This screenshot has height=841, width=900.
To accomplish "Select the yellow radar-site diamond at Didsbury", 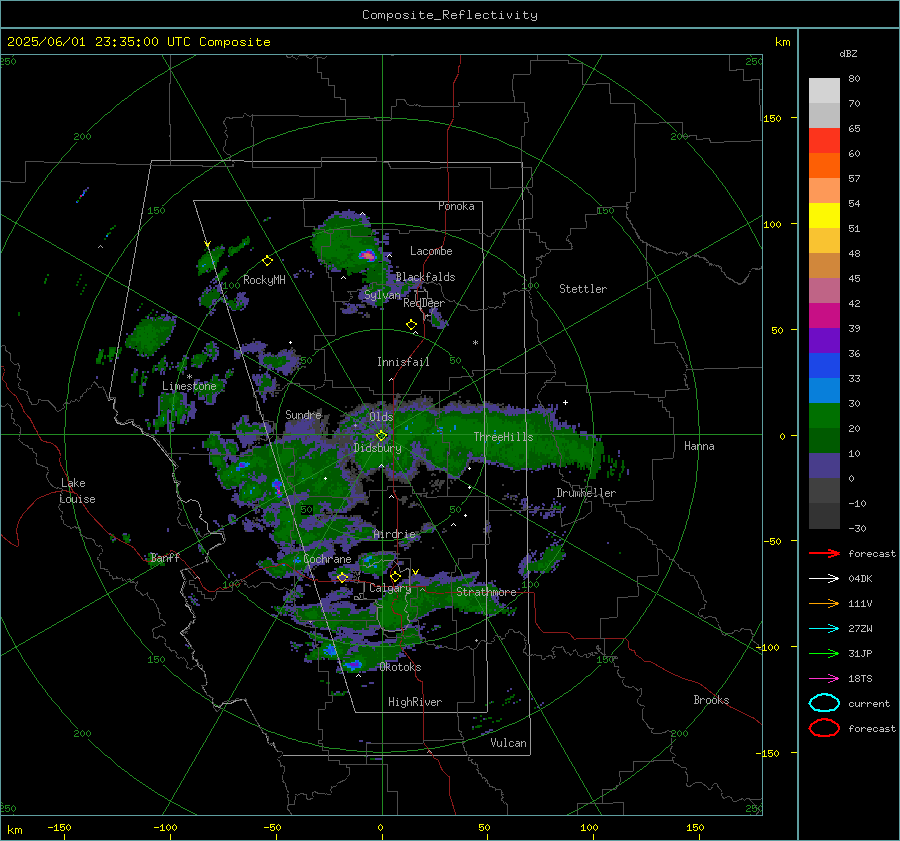I will tap(382, 435).
